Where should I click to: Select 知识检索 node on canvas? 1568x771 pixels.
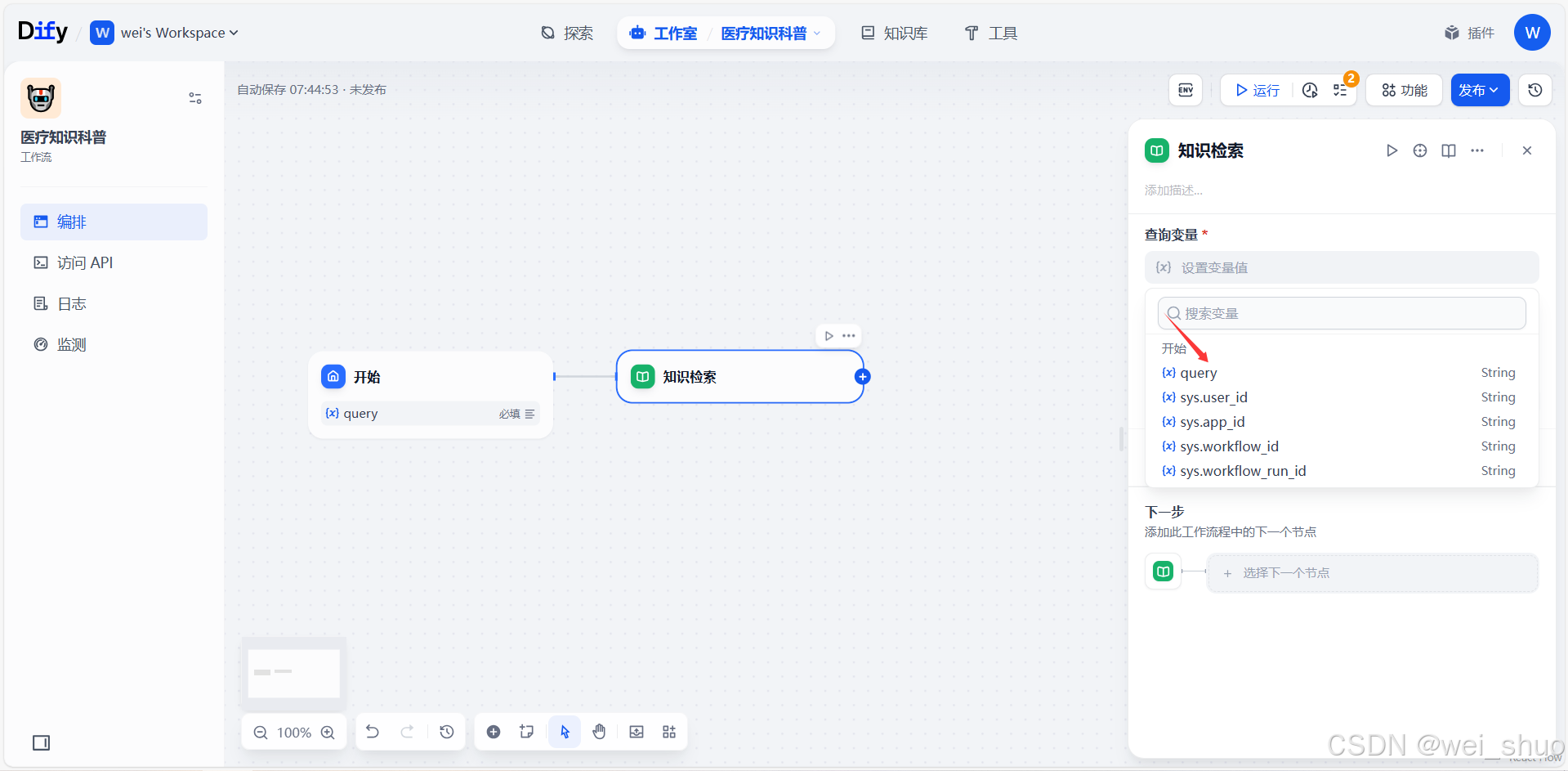739,377
